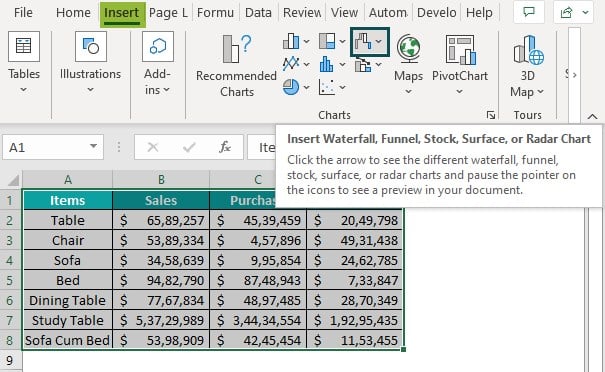Screen dimensions: 605x372
Task: Click the Insert Function fx button
Action: [x=225, y=147]
